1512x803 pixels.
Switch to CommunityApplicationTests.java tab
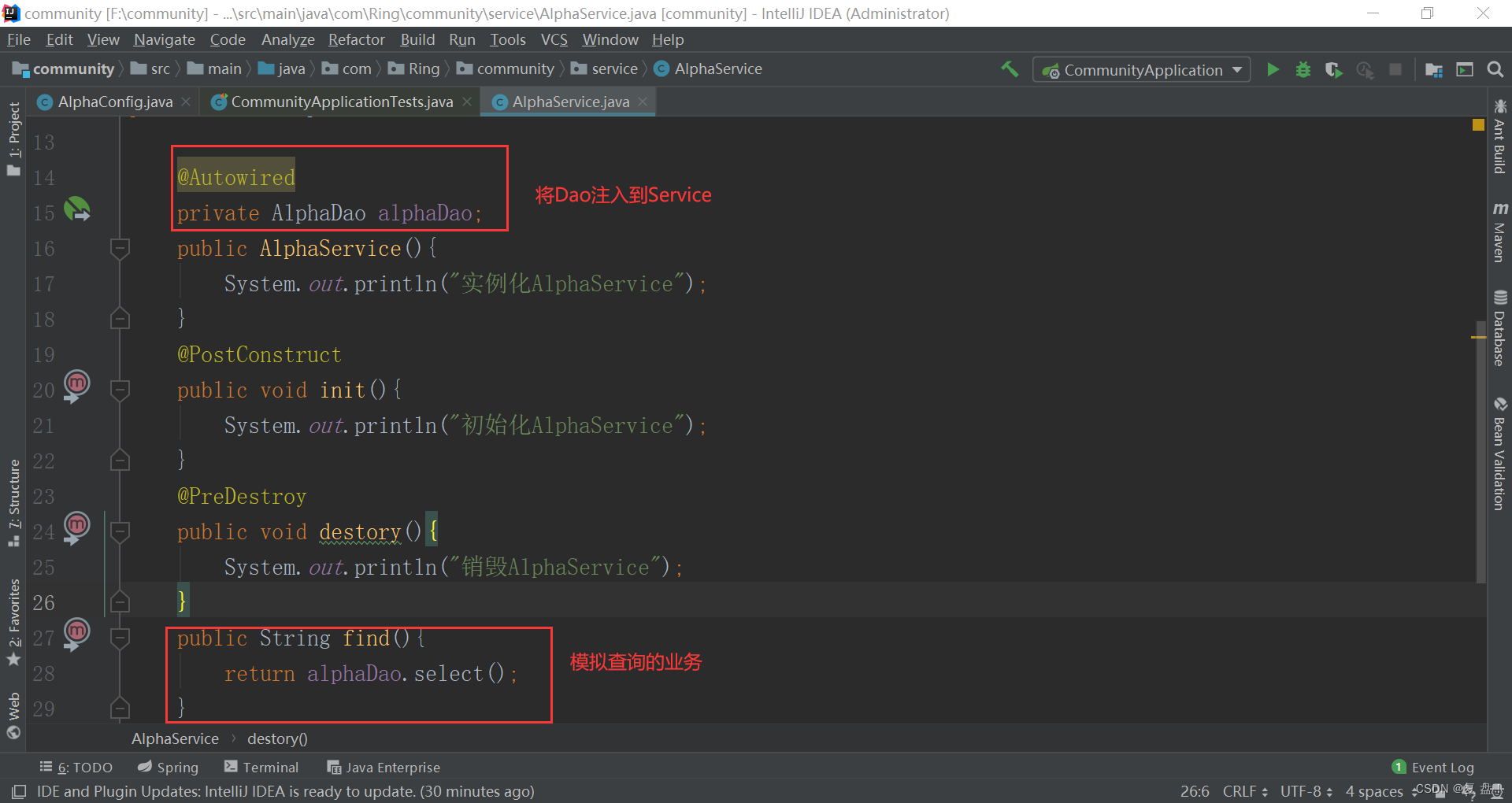342,102
